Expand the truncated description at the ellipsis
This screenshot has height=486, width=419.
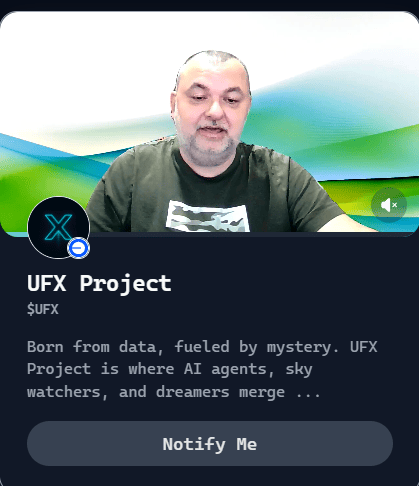(308, 392)
